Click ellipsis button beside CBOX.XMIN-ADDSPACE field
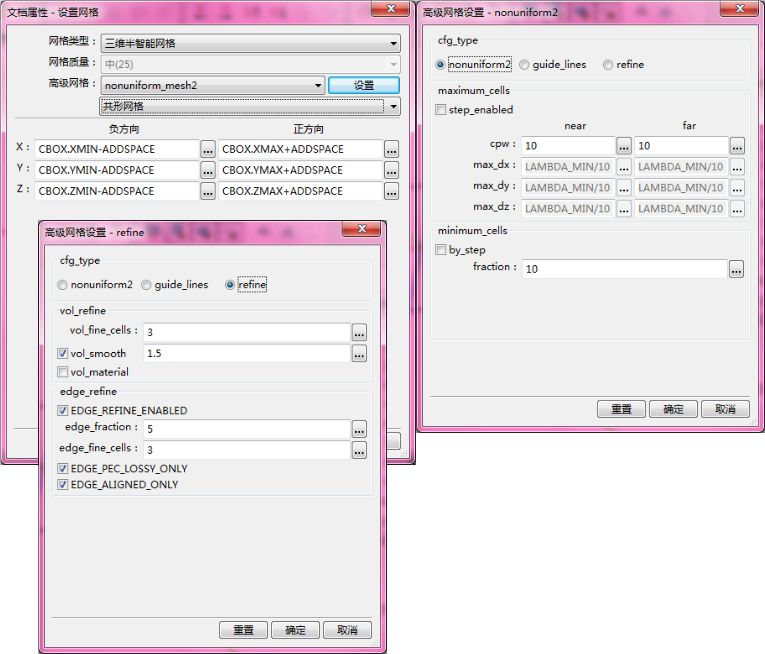The height and width of the screenshot is (654, 765). click(207, 149)
